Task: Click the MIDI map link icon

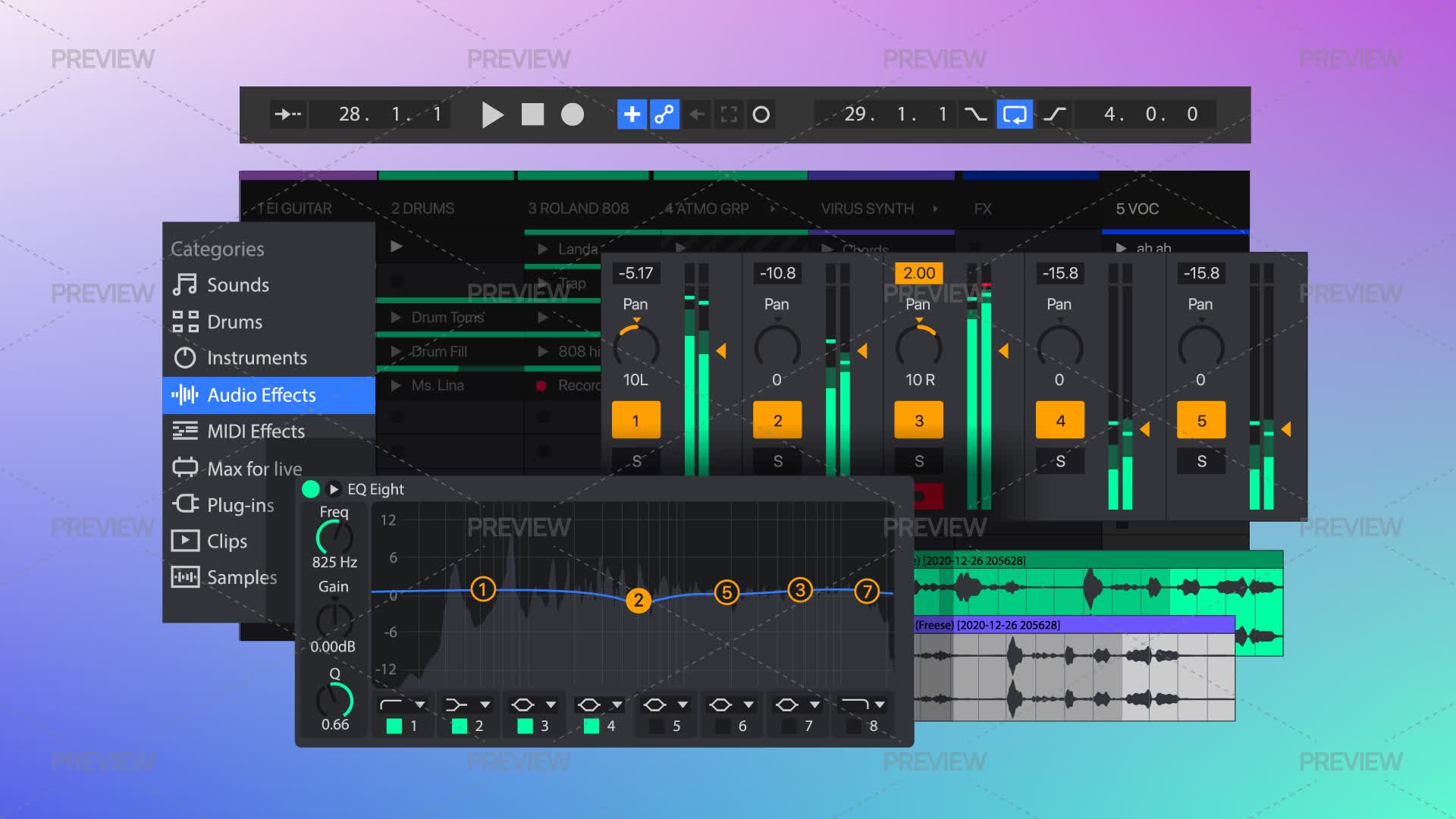Action: click(666, 115)
